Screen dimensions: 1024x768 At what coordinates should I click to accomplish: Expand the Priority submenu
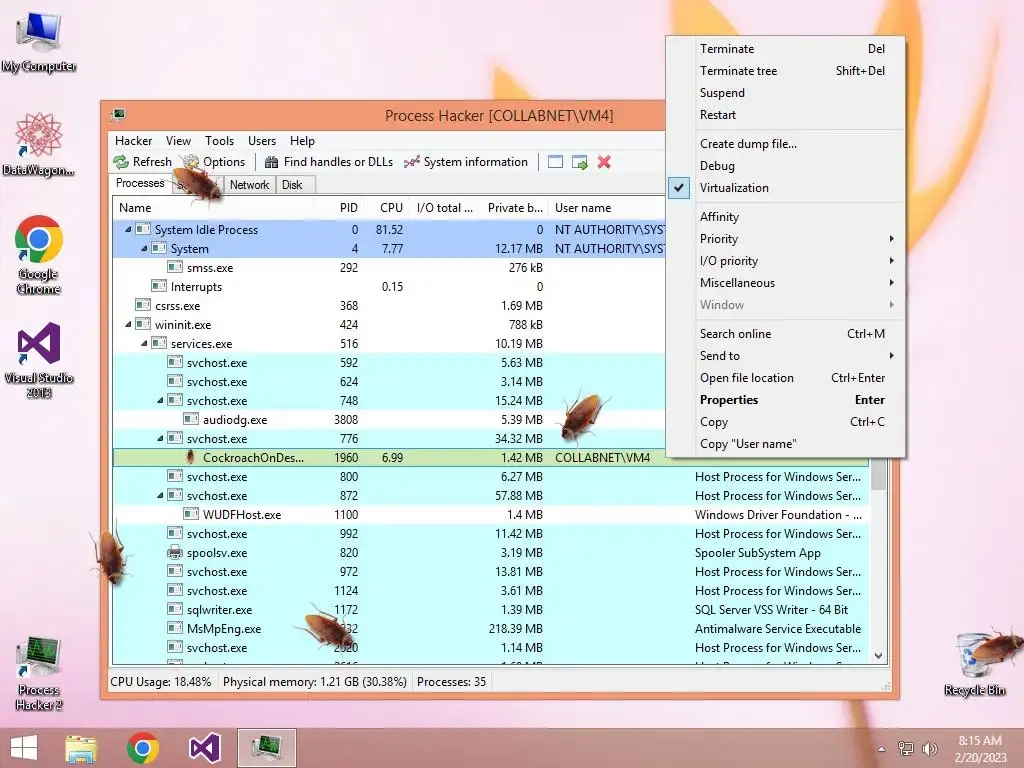(786, 238)
